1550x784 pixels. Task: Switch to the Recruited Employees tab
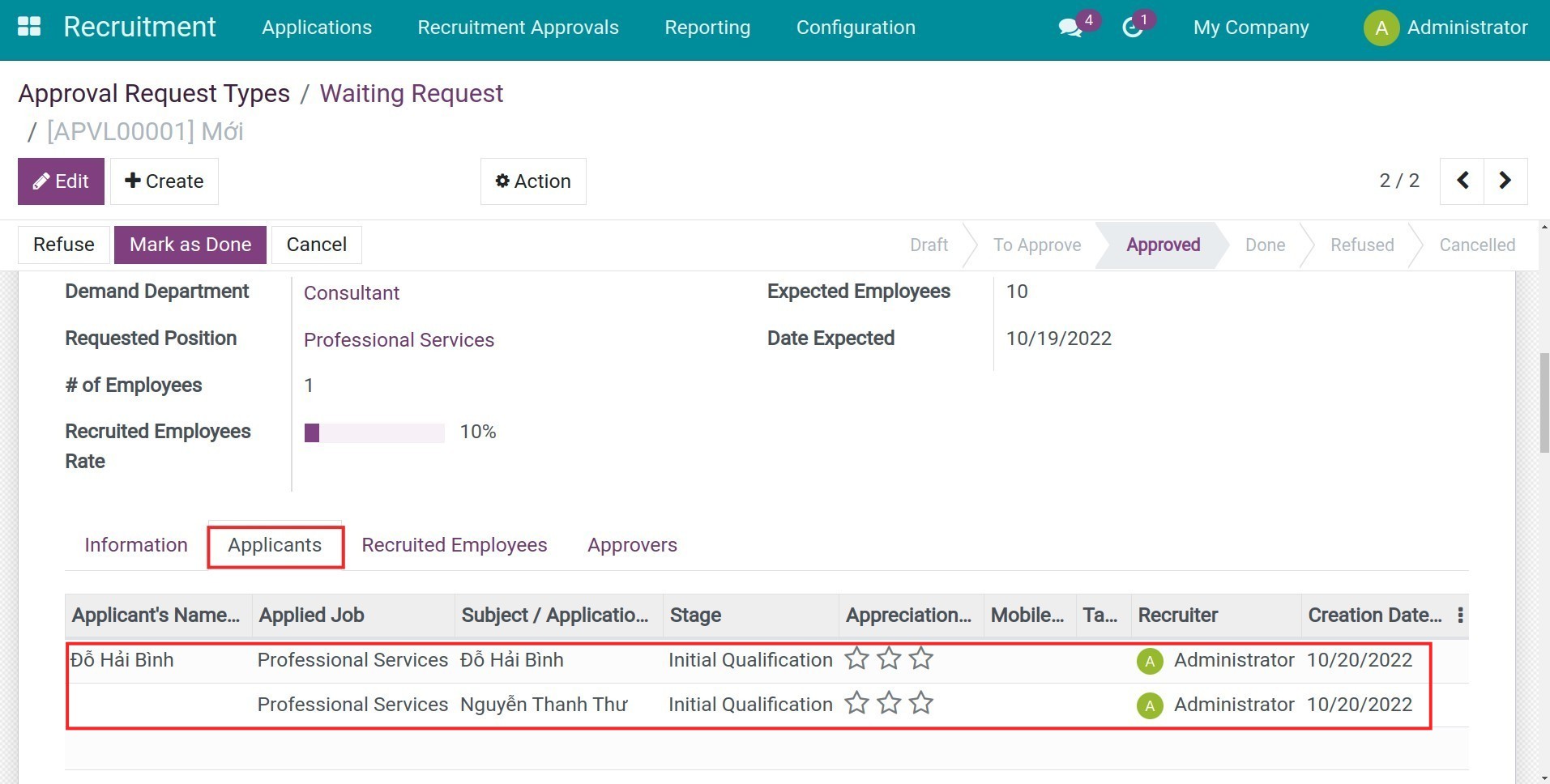[x=454, y=545]
